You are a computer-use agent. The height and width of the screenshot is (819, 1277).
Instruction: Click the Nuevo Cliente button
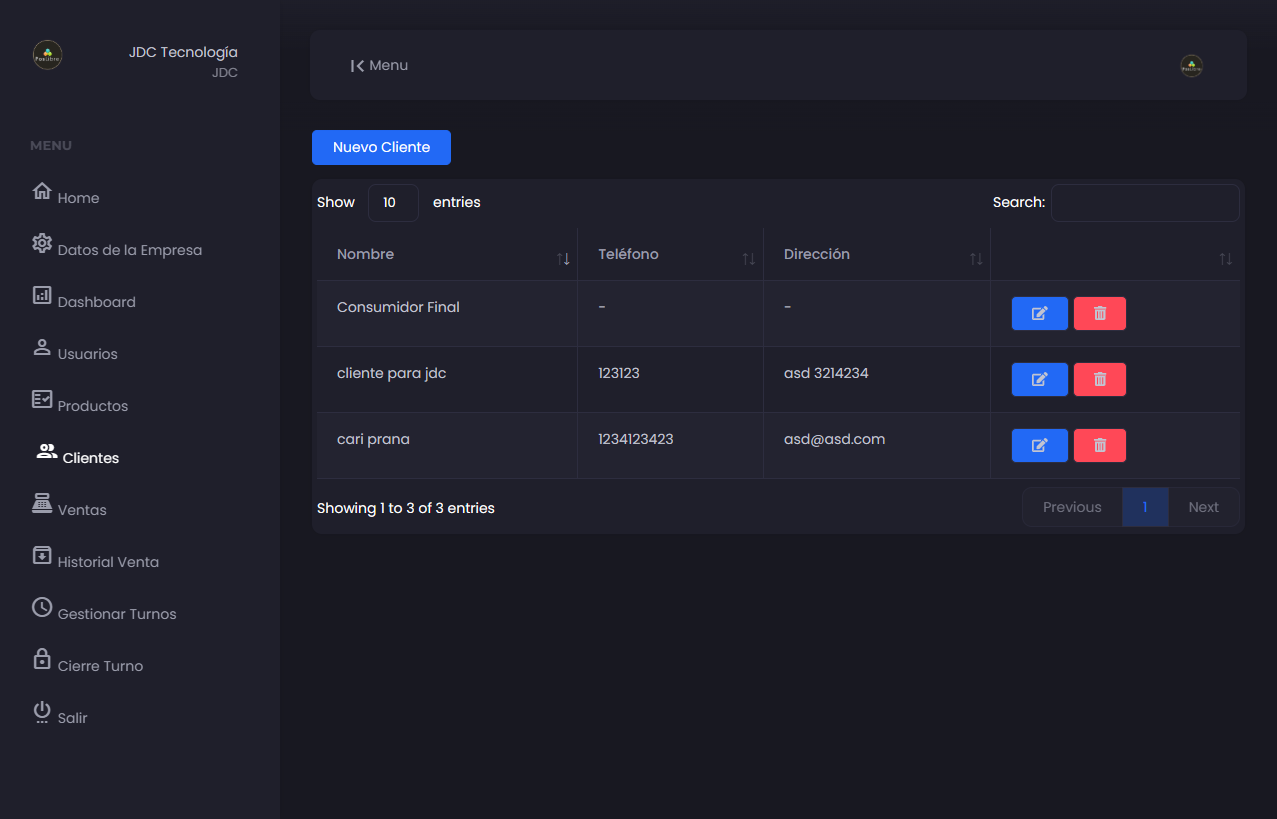coord(381,147)
